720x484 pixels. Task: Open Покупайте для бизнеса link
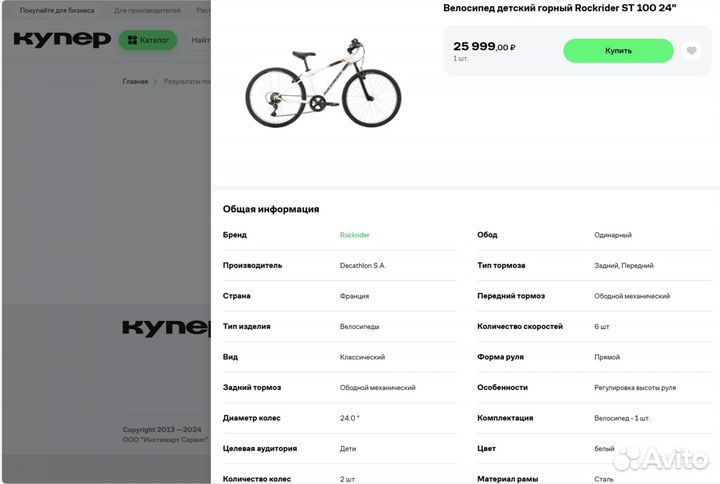tap(57, 11)
